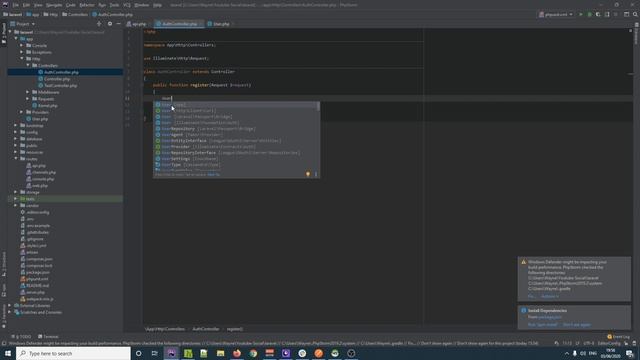Screen dimensions: 640x360
Task: Toggle the Terminal tool window button
Action: click(x=48, y=337)
